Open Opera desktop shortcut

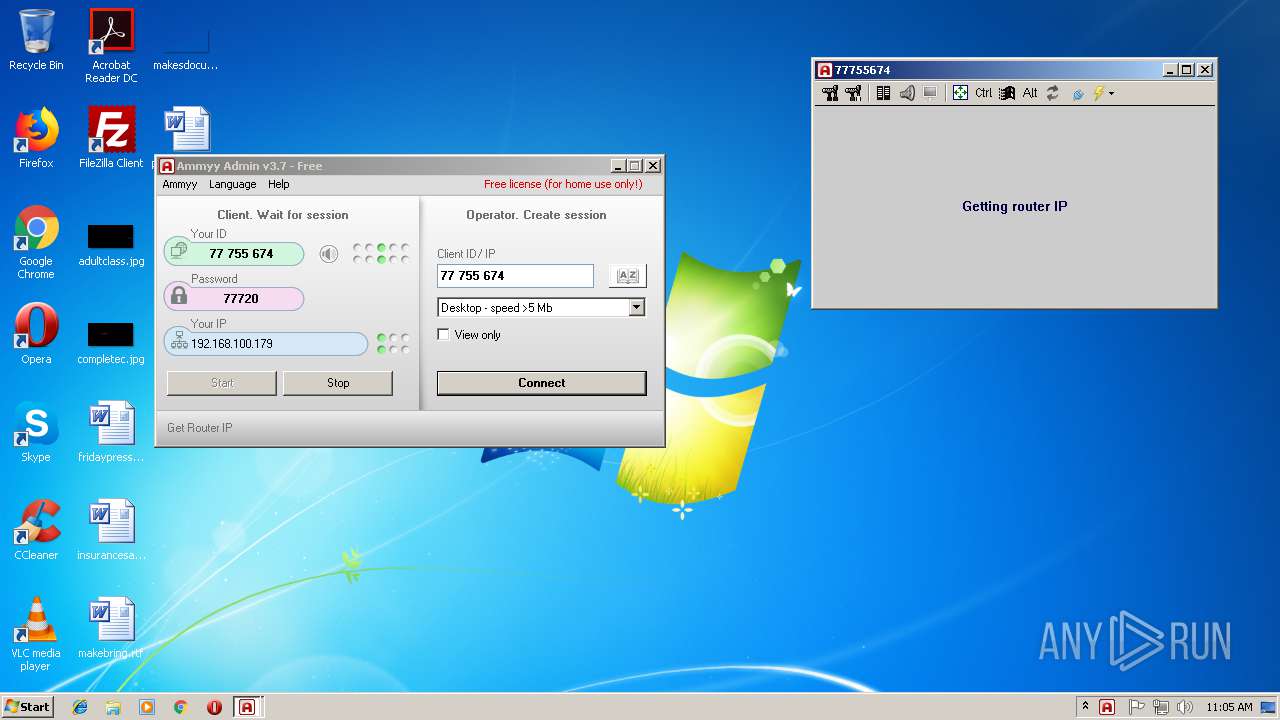pos(36,334)
